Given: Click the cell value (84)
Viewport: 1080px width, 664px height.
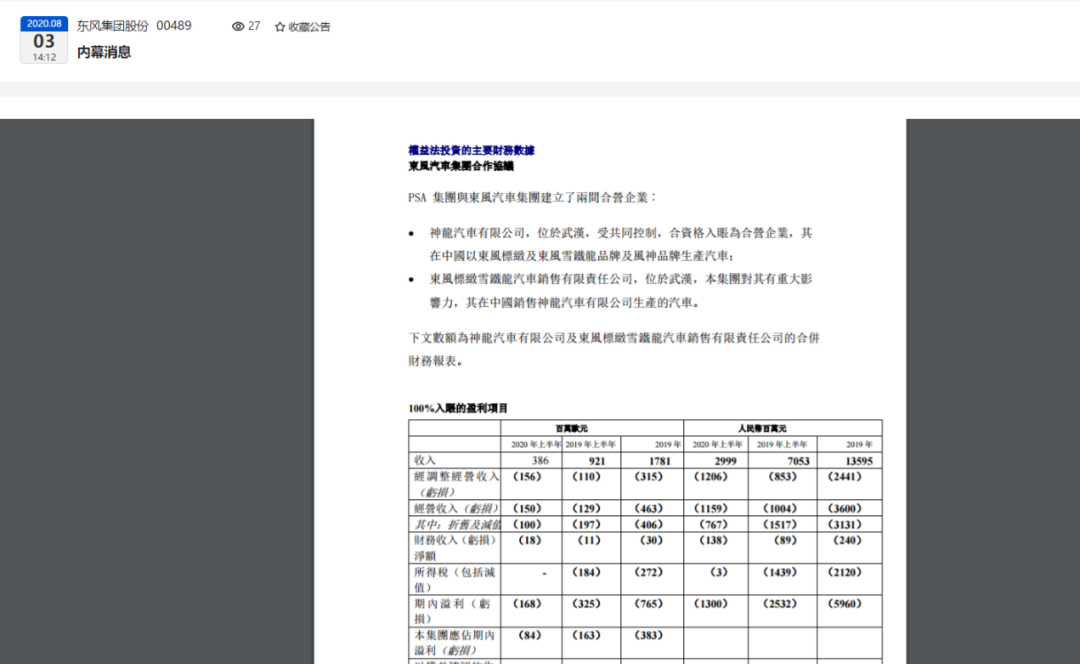Looking at the screenshot, I should coord(530,635).
